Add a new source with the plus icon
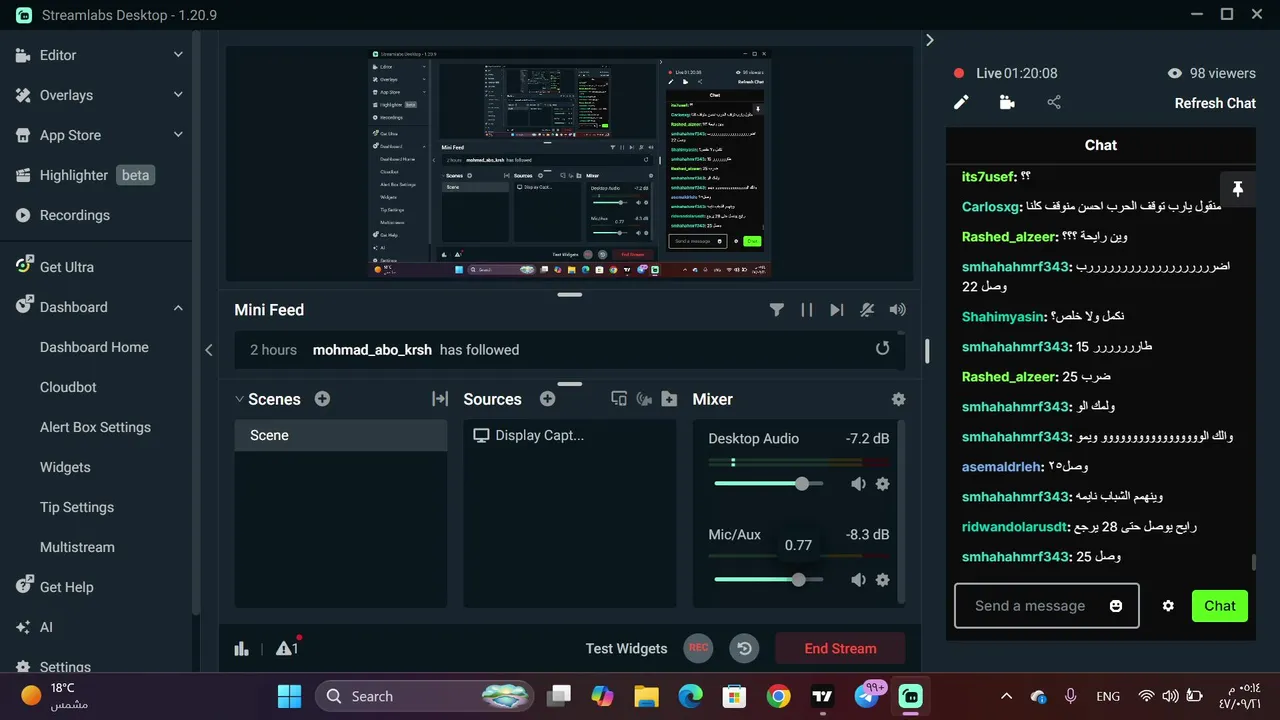The image size is (1280, 720). [547, 399]
